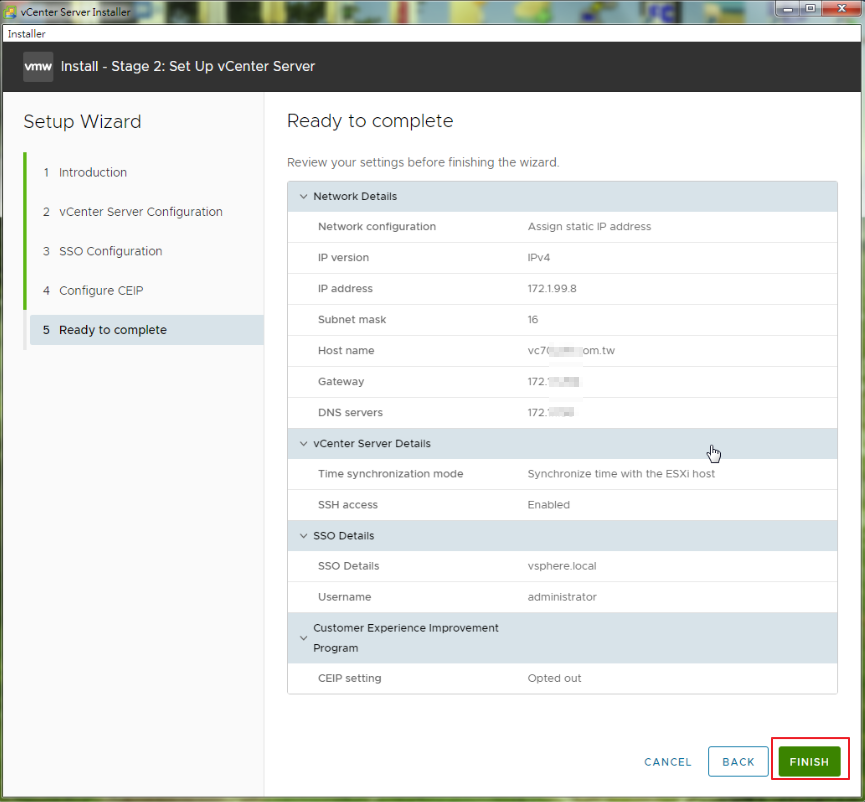This screenshot has width=865, height=802.
Task: Click the DNS servers label
Action: pyautogui.click(x=350, y=413)
